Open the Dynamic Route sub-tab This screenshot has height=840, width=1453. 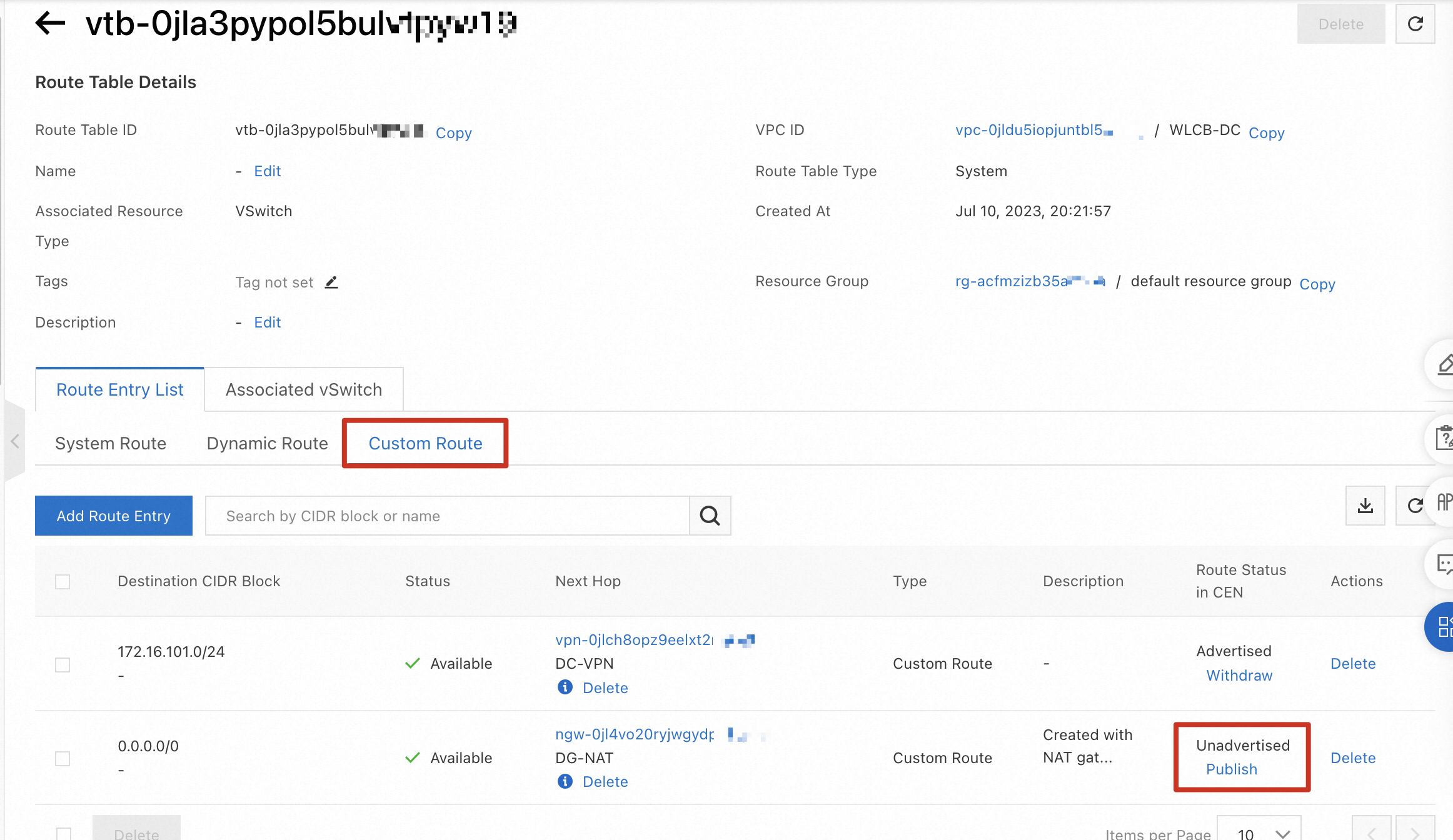pyautogui.click(x=267, y=443)
